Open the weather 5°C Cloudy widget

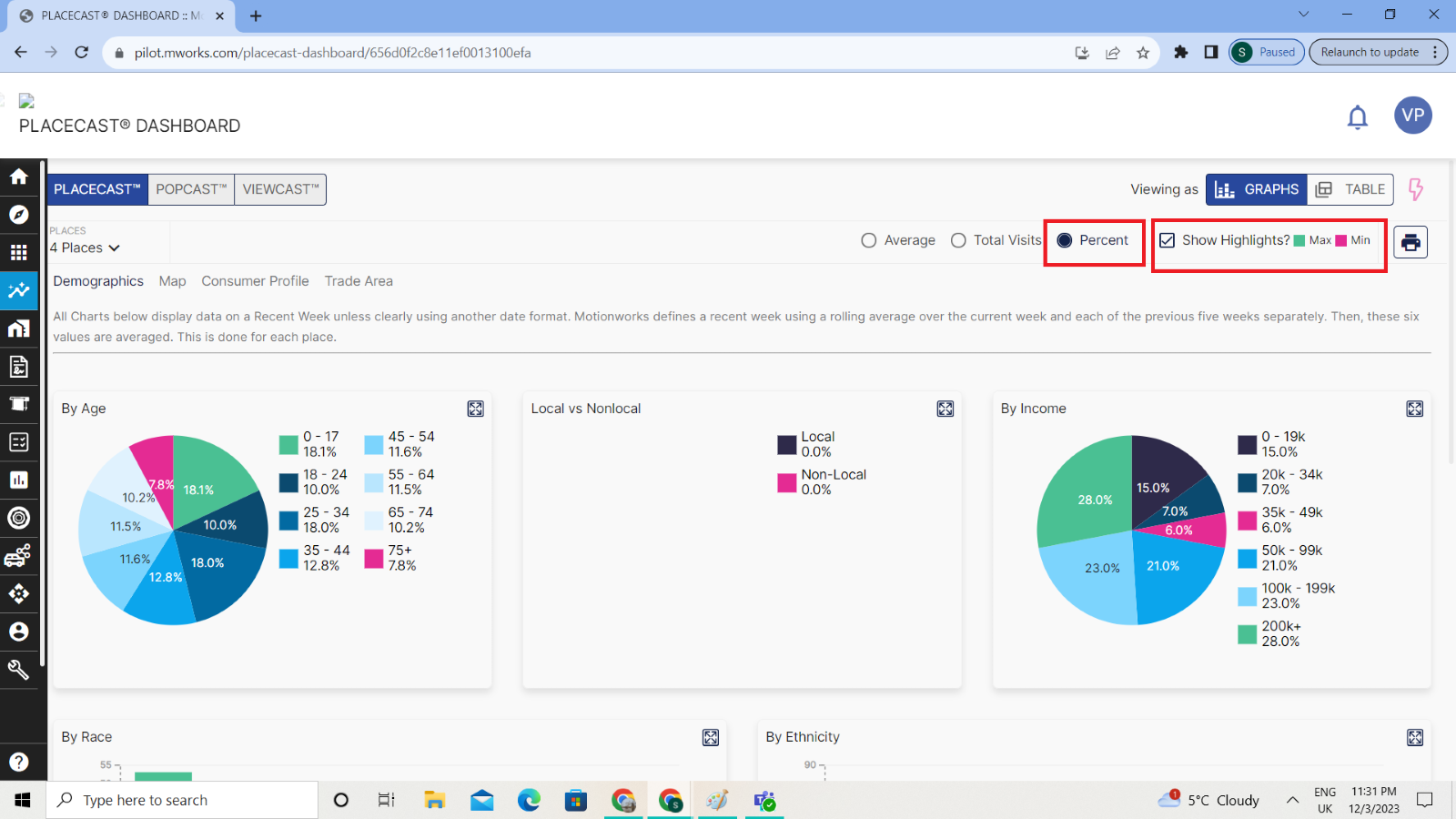(x=1208, y=800)
